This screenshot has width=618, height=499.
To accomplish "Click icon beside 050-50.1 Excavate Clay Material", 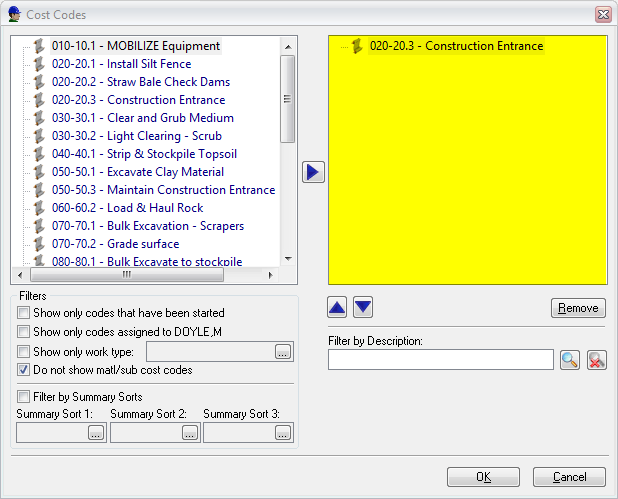I will (39, 172).
